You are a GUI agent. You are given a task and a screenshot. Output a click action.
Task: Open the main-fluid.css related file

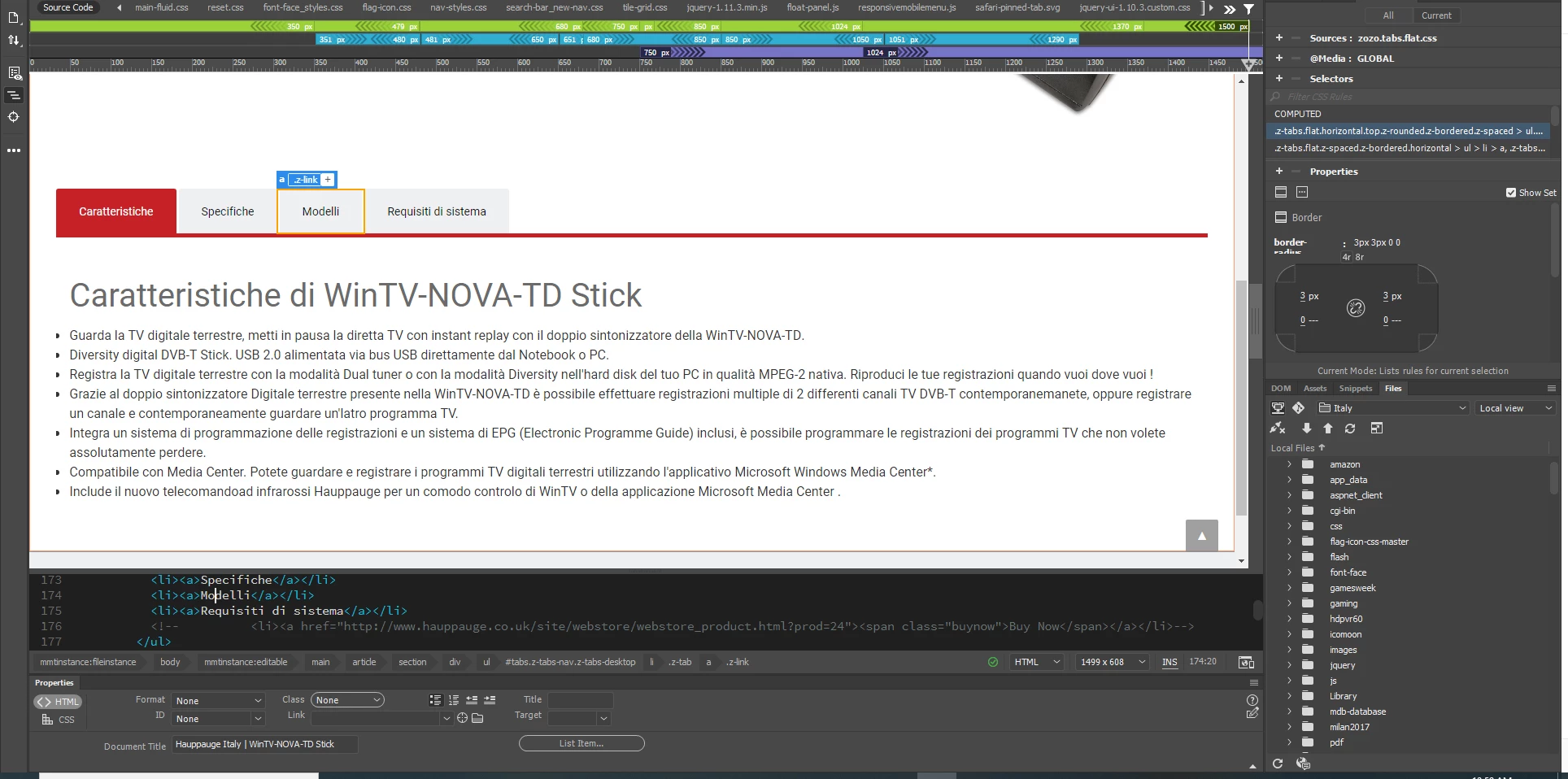(x=161, y=7)
